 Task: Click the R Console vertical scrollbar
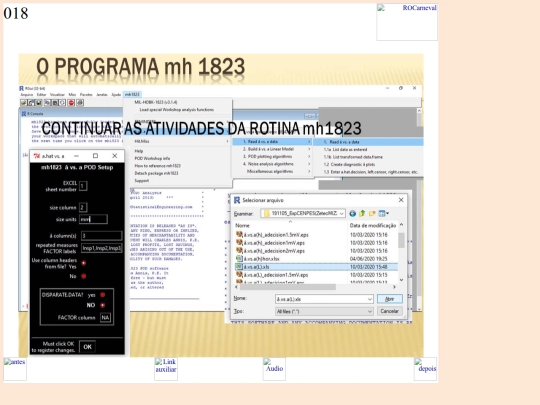coord(419,210)
